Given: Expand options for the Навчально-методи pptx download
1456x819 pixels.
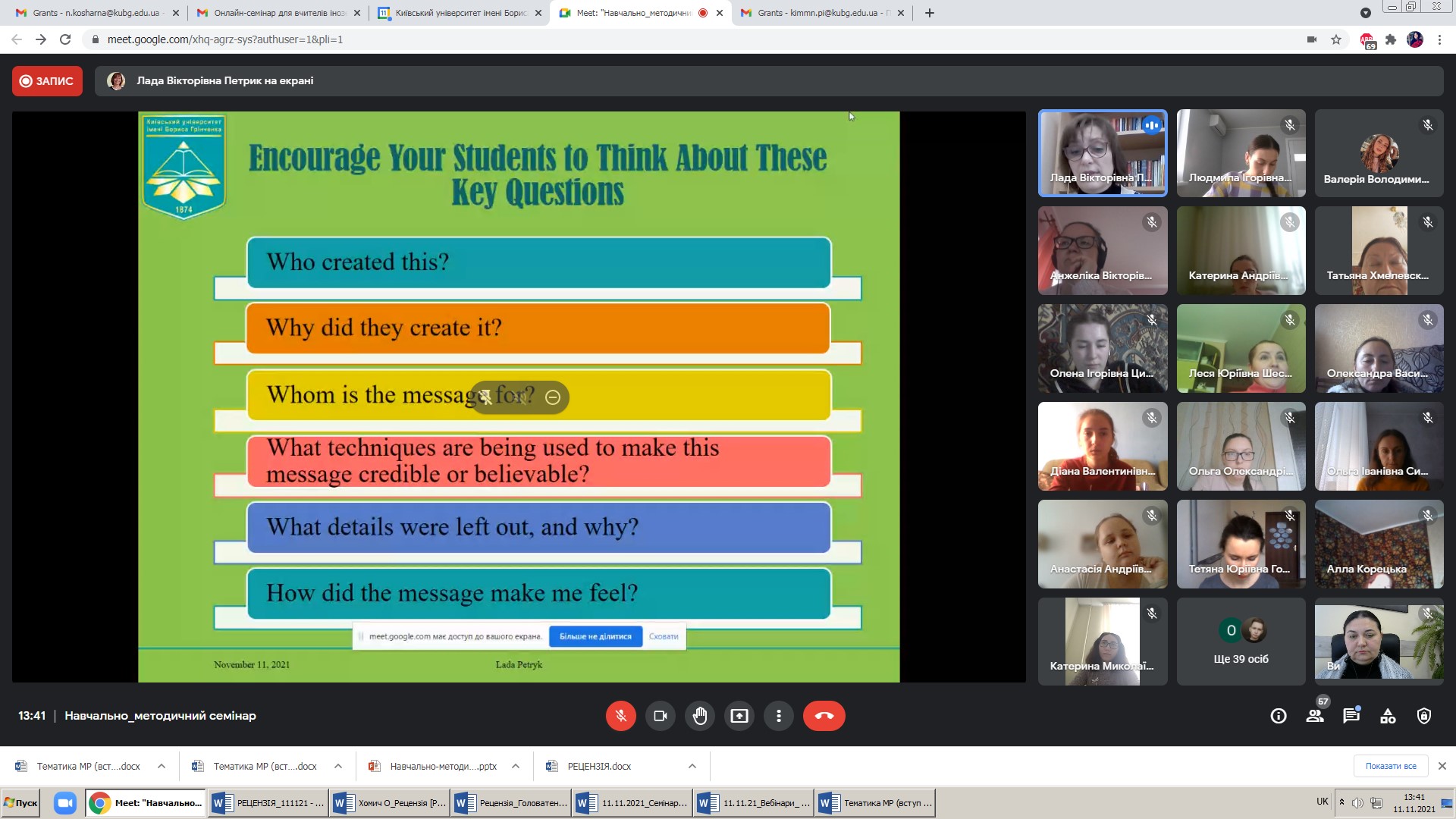Looking at the screenshot, I should (515, 767).
